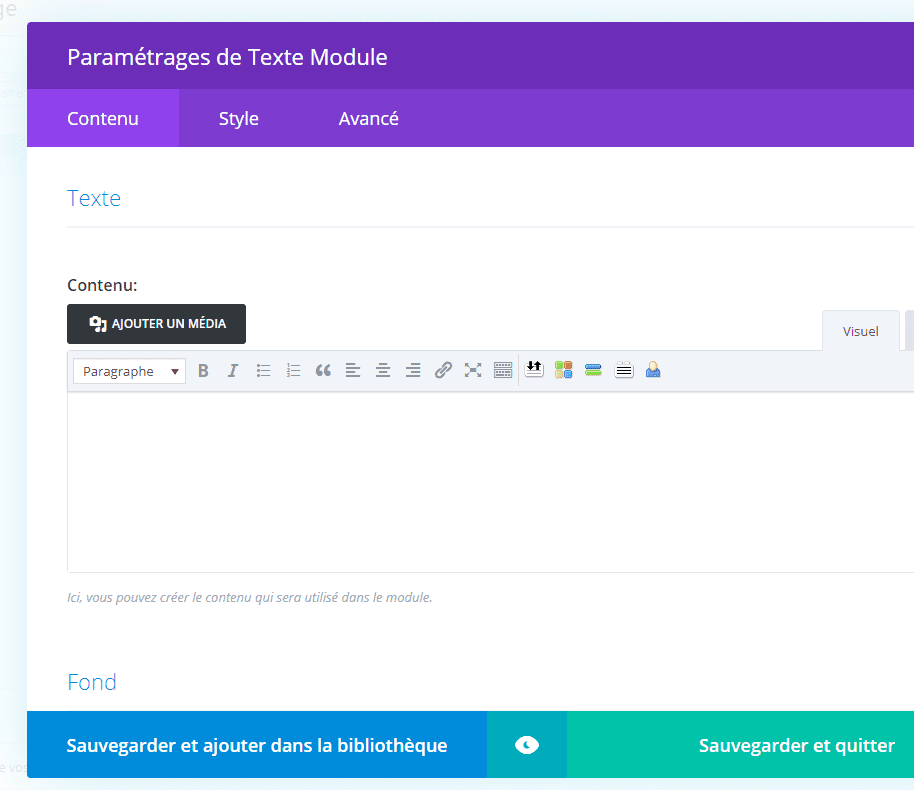The image size is (914, 790).
Task: Insert a hyperlink
Action: [443, 370]
